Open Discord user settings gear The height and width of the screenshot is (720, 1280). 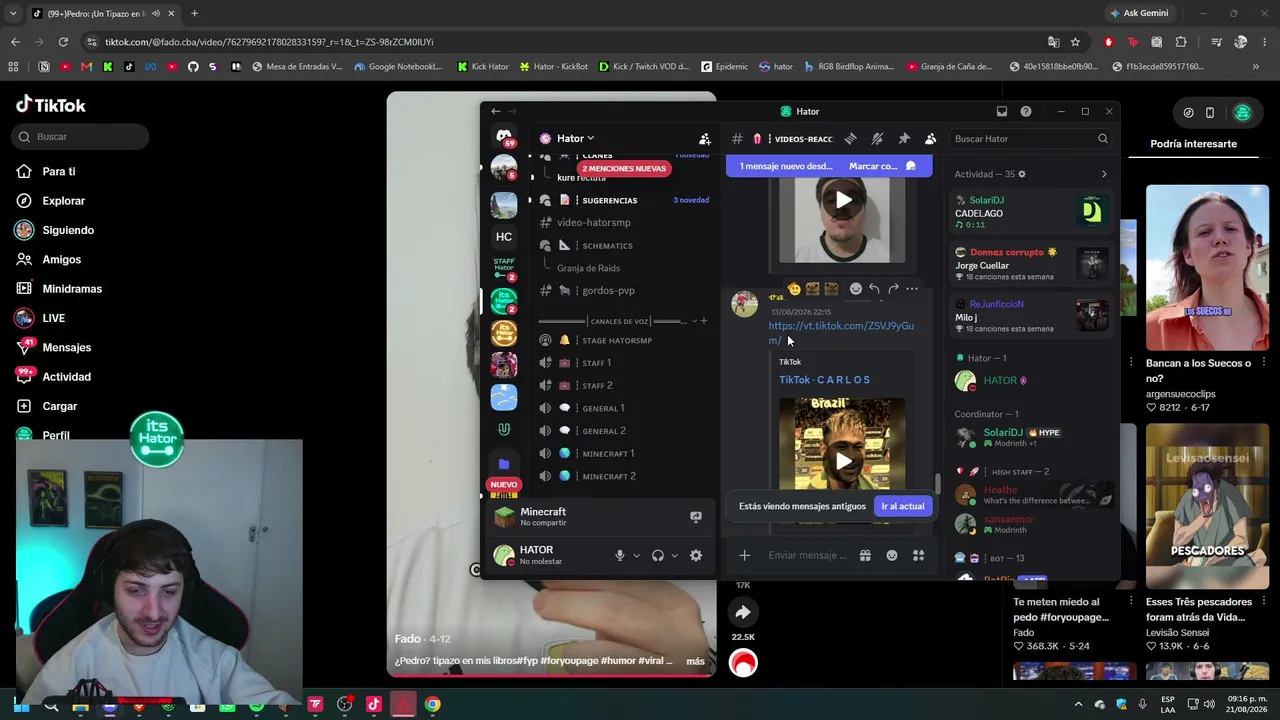pyautogui.click(x=696, y=556)
